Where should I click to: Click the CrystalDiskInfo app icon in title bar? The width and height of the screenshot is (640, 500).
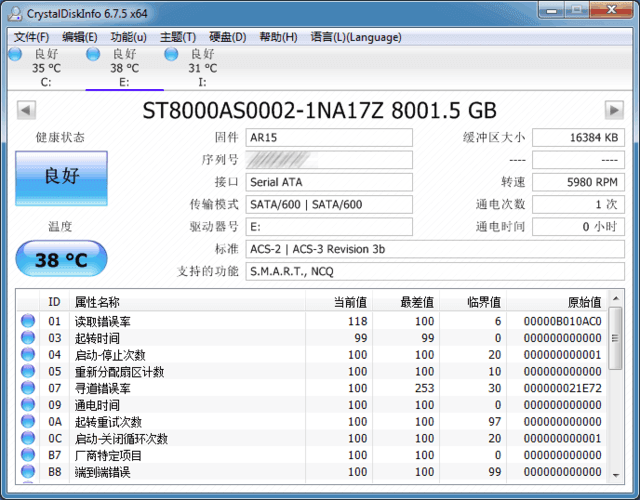point(15,13)
